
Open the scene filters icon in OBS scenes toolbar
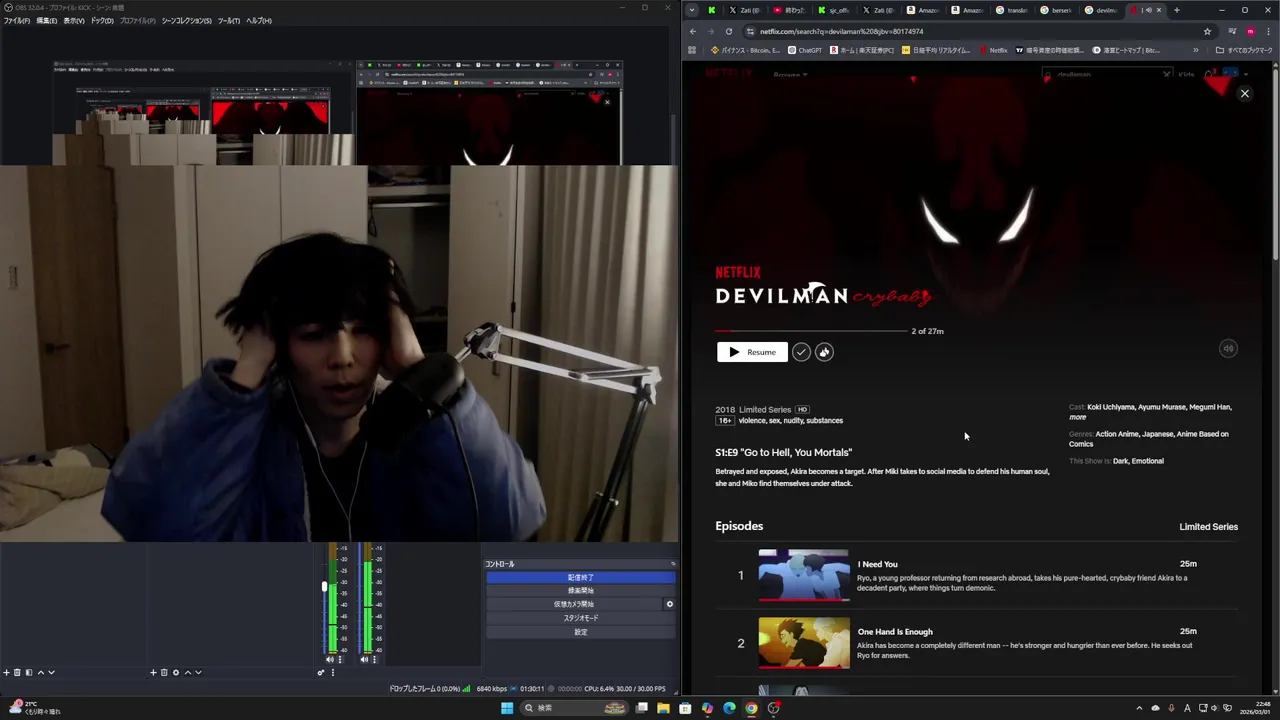click(29, 673)
